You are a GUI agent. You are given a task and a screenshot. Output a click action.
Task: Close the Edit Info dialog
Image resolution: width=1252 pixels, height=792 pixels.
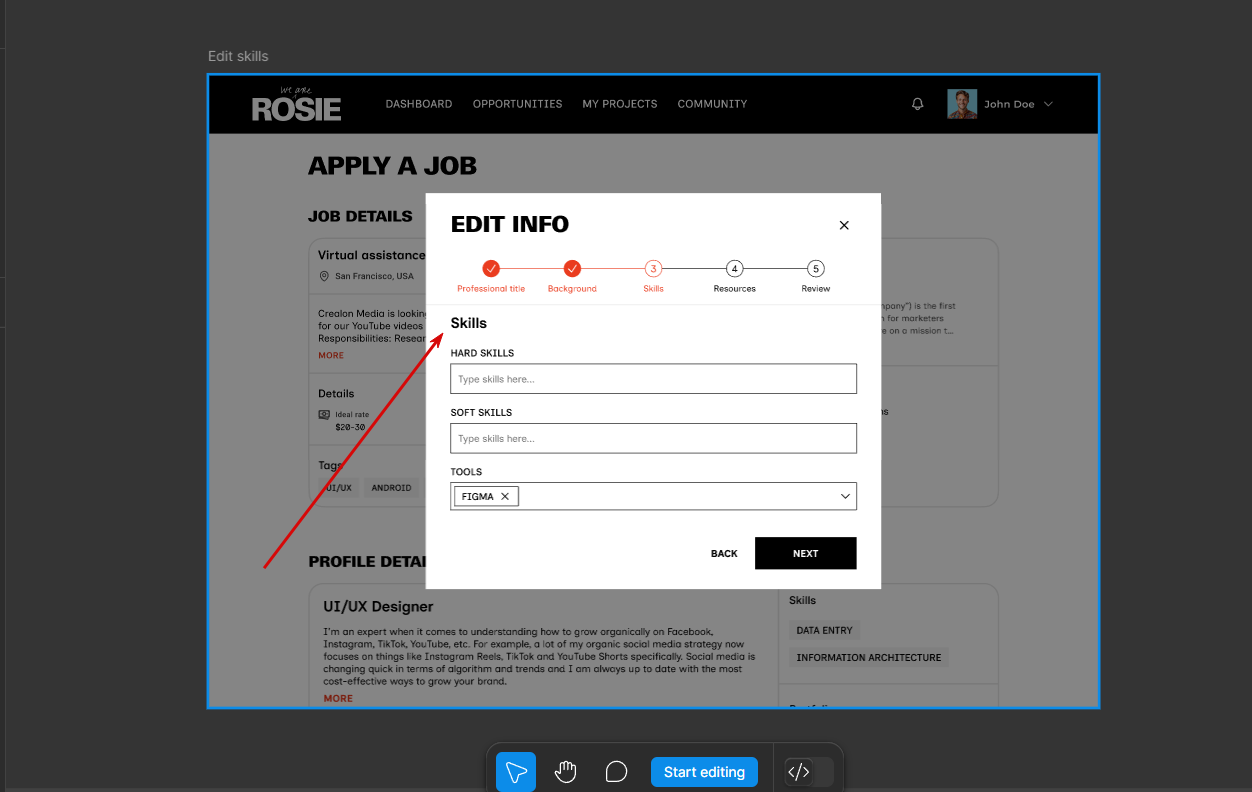(844, 225)
